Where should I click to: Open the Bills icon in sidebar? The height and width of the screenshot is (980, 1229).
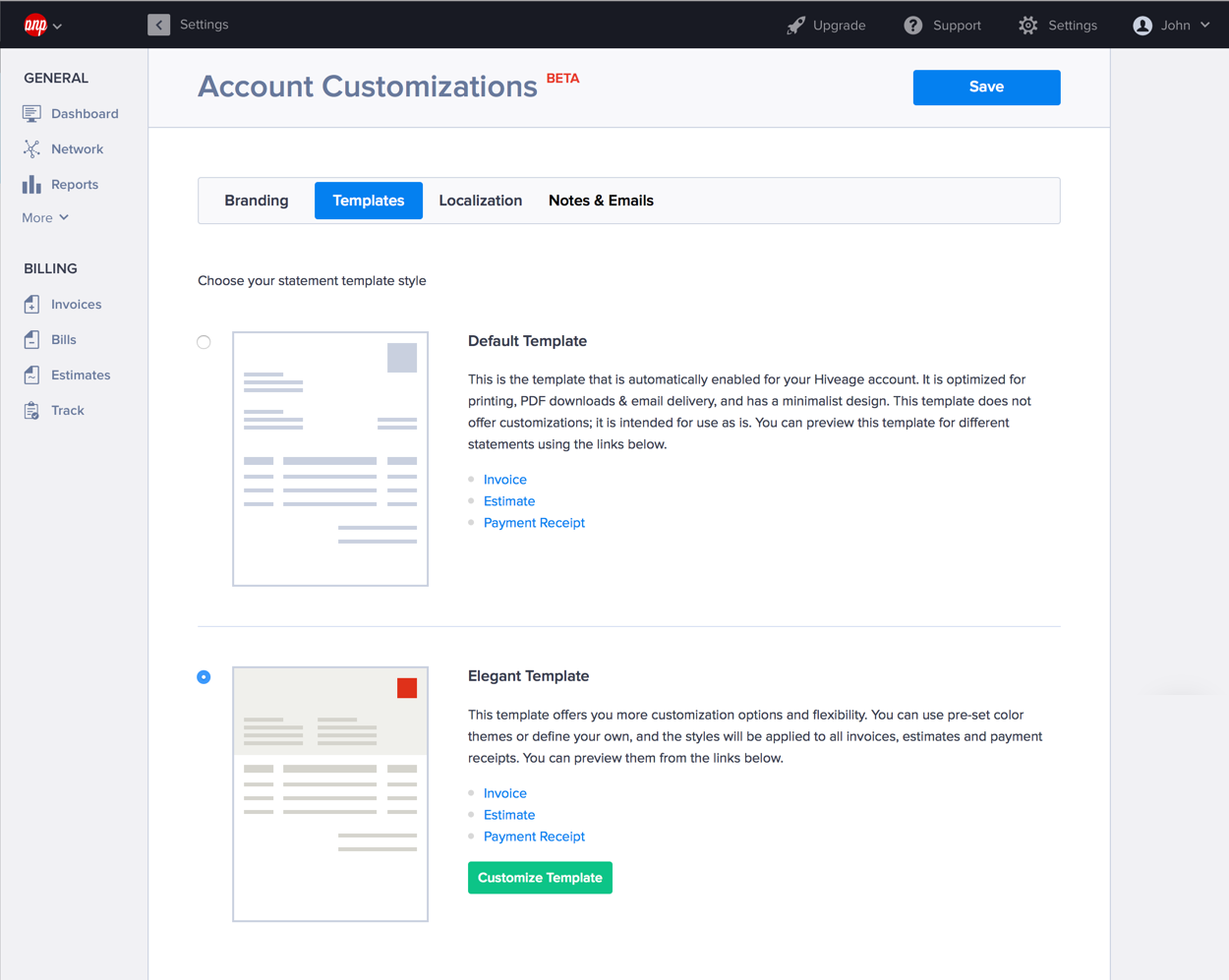31,340
